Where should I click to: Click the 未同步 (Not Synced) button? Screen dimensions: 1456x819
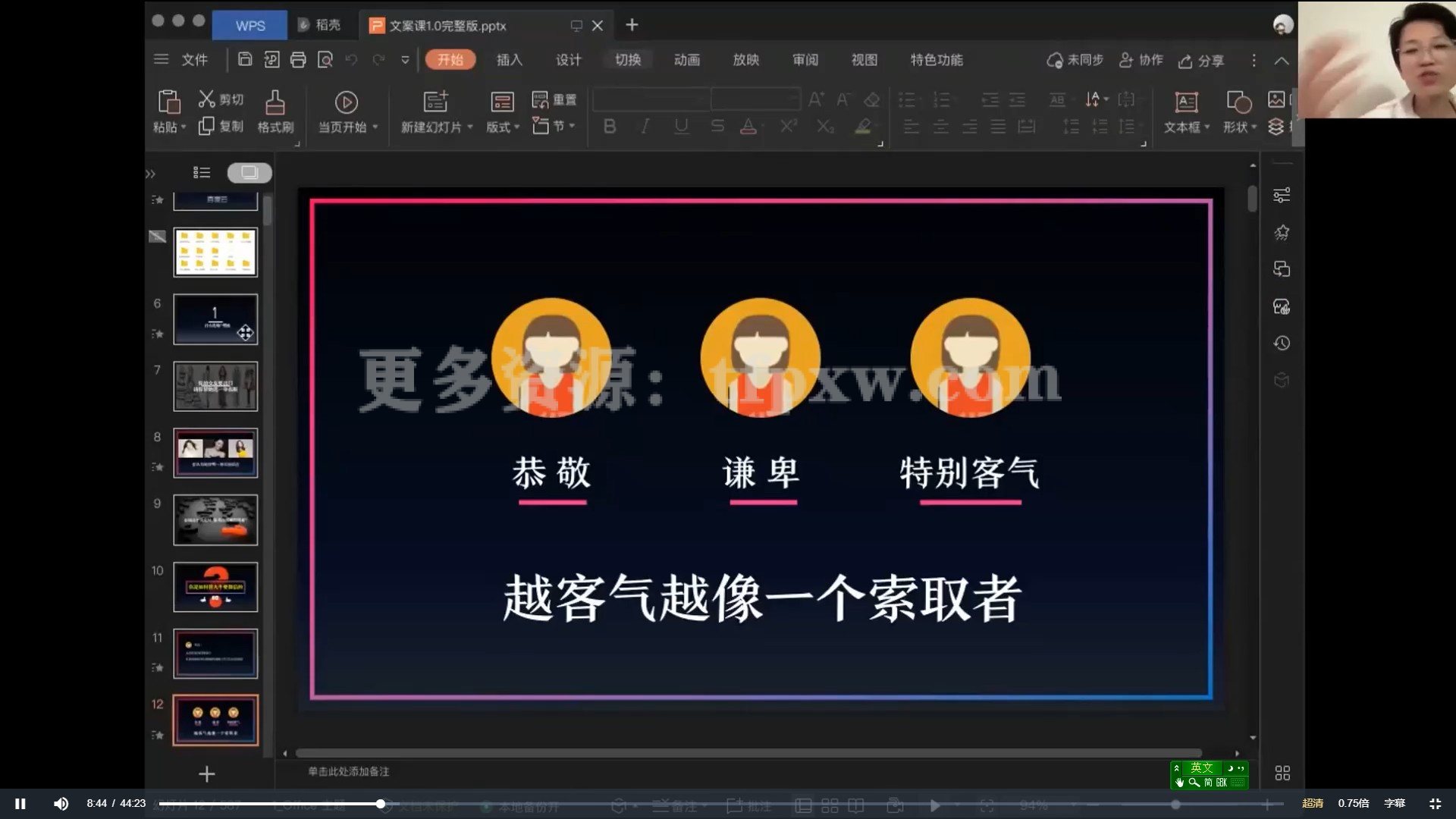pos(1076,60)
